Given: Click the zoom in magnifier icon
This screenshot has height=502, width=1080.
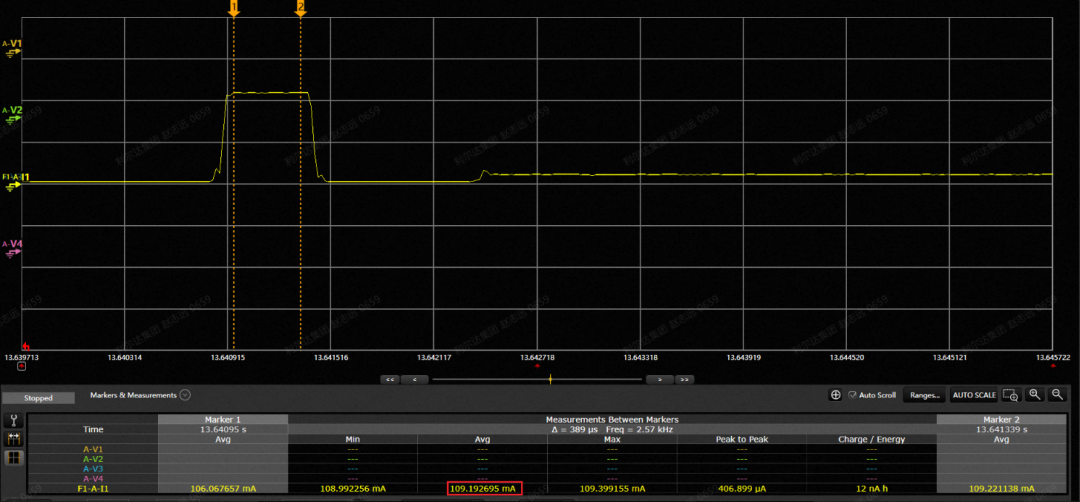Looking at the screenshot, I should pyautogui.click(x=1035, y=395).
